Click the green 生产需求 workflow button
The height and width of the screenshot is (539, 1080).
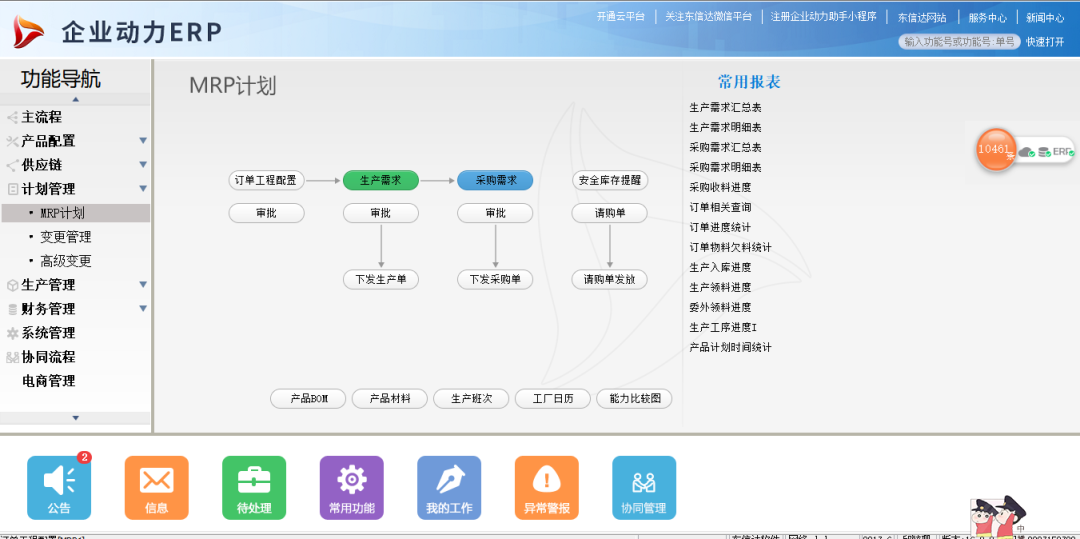[x=380, y=181]
